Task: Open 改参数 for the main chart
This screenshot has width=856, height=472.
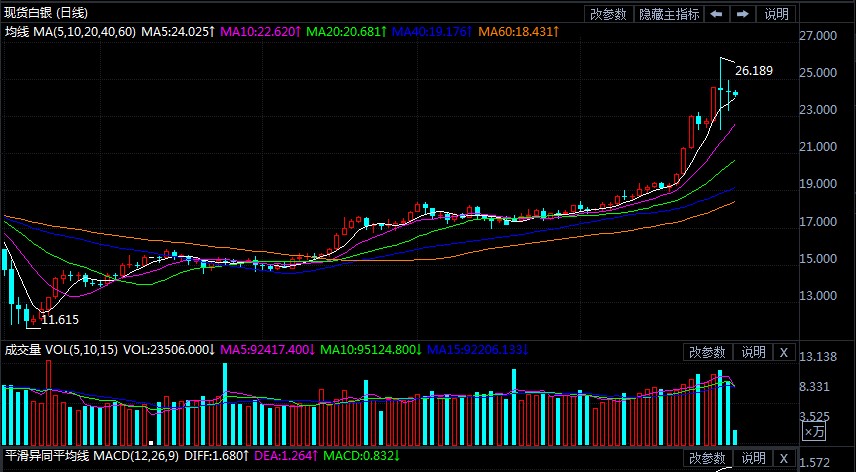Action: (x=608, y=14)
